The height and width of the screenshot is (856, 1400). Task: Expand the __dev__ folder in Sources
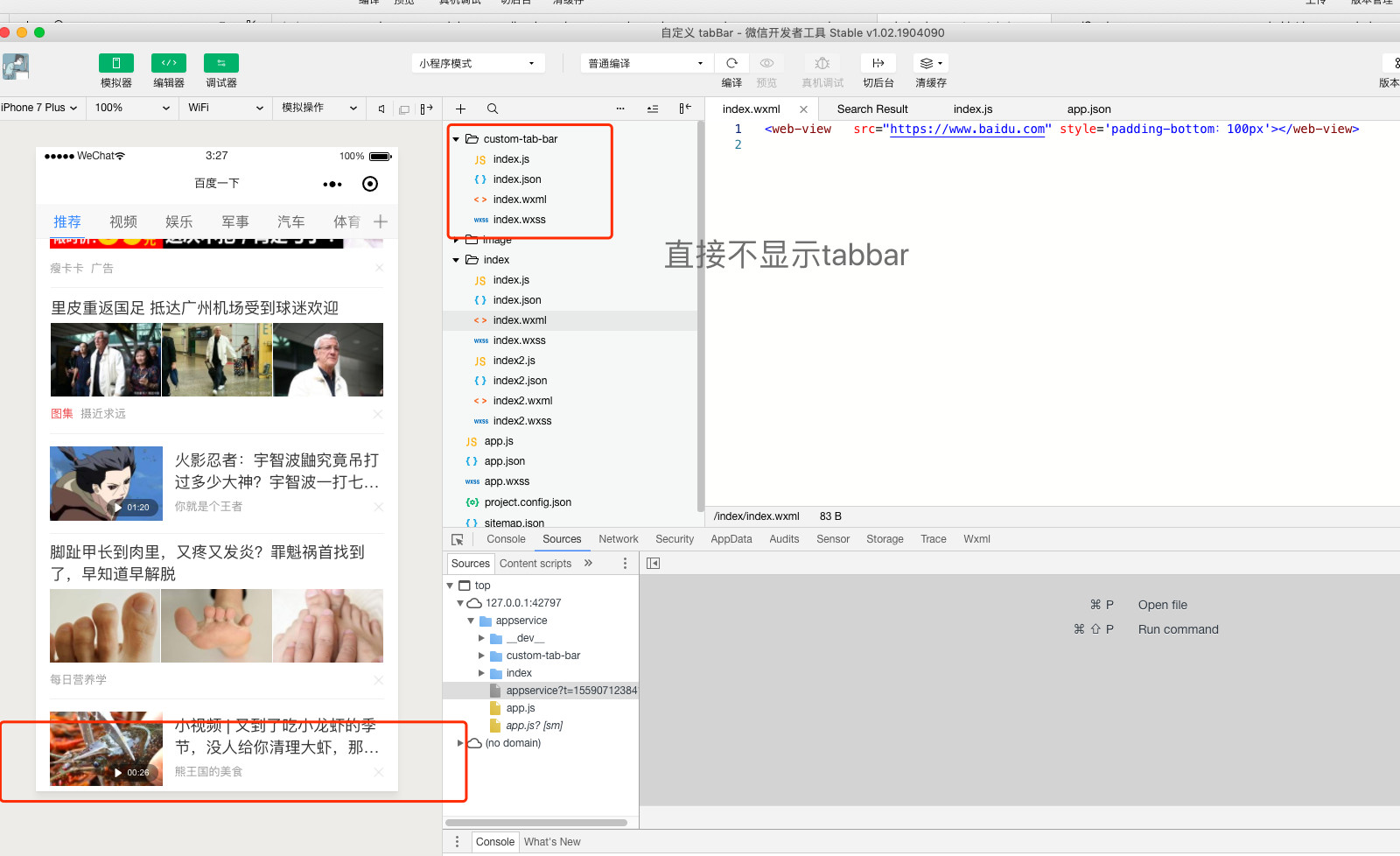coord(481,638)
